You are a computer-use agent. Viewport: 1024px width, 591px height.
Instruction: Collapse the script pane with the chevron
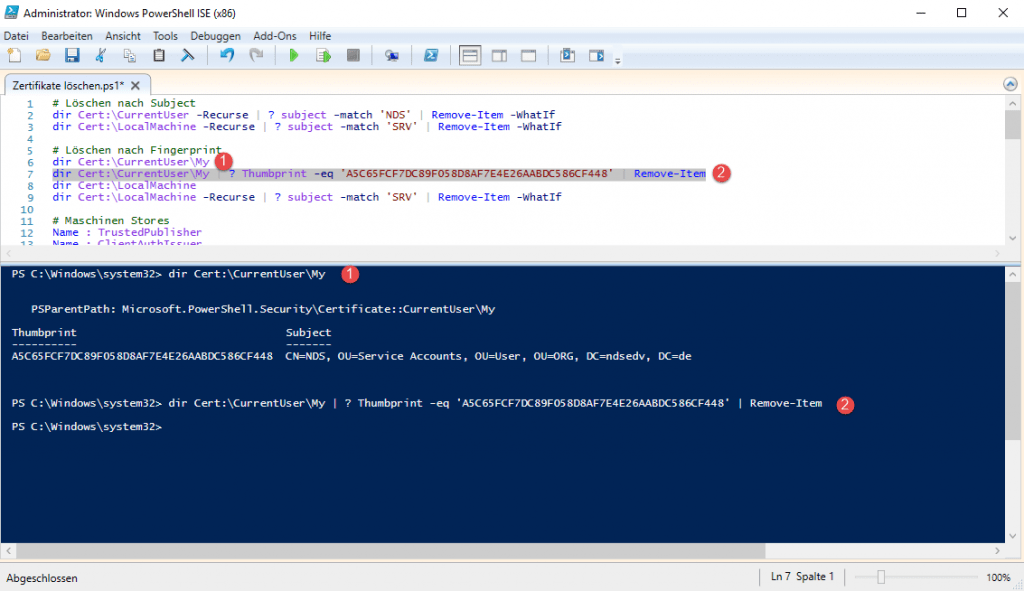tap(1010, 85)
